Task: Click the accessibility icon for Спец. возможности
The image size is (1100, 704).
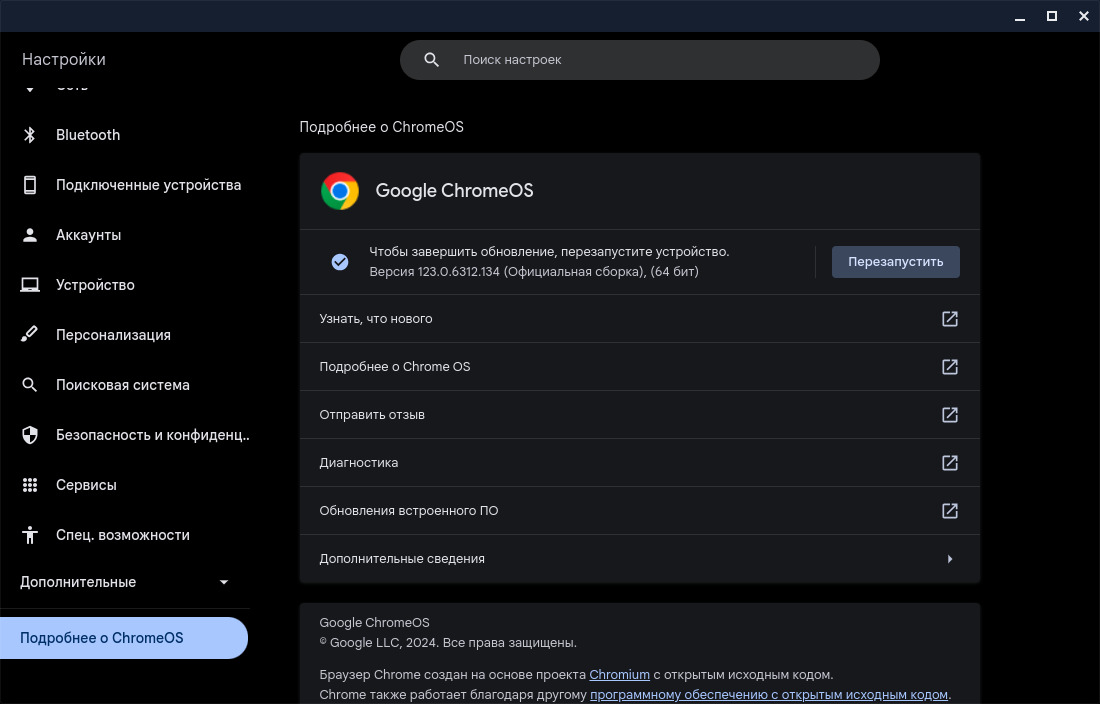Action: coord(30,535)
